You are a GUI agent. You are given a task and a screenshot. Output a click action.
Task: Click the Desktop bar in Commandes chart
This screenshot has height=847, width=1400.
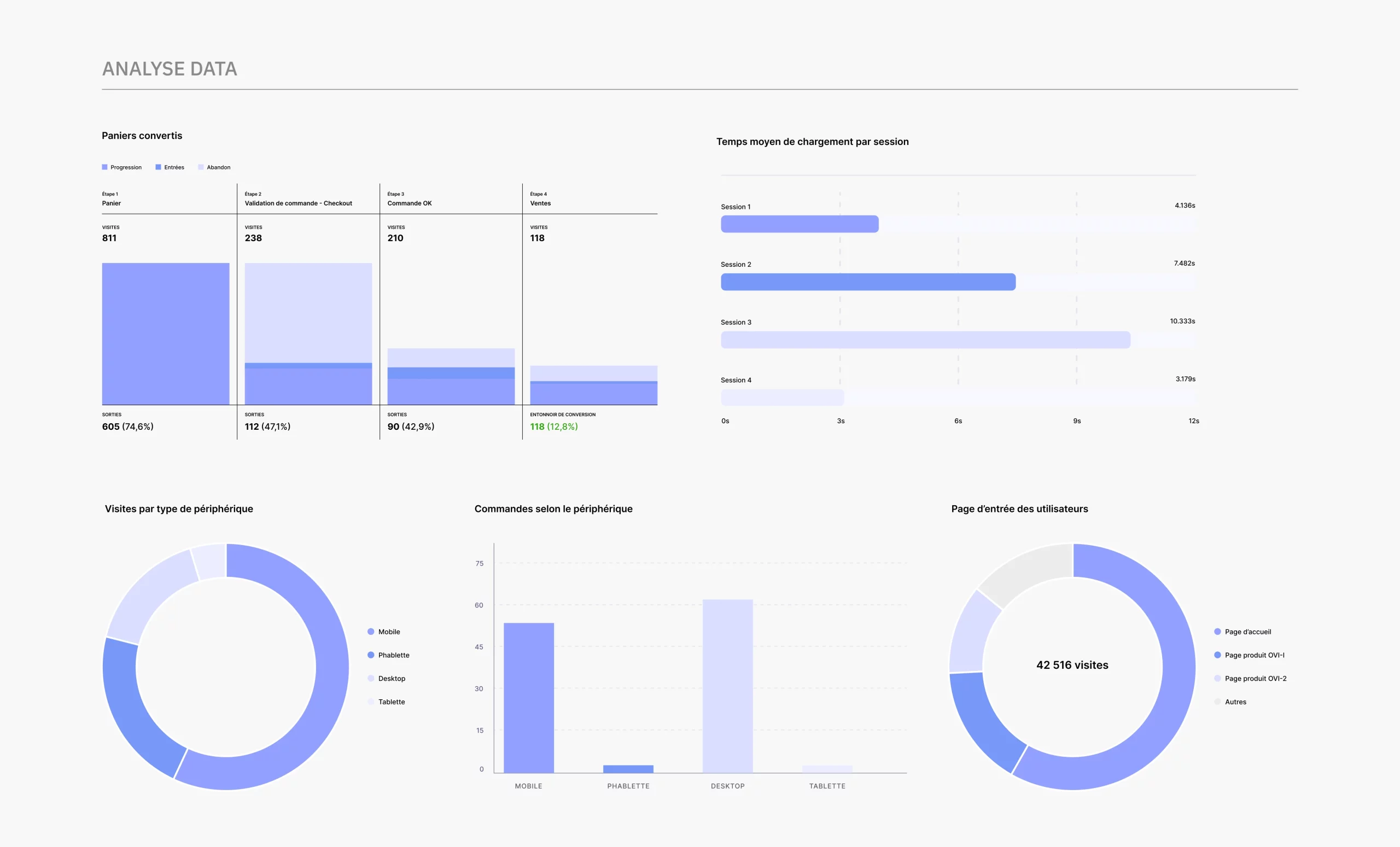(728, 693)
